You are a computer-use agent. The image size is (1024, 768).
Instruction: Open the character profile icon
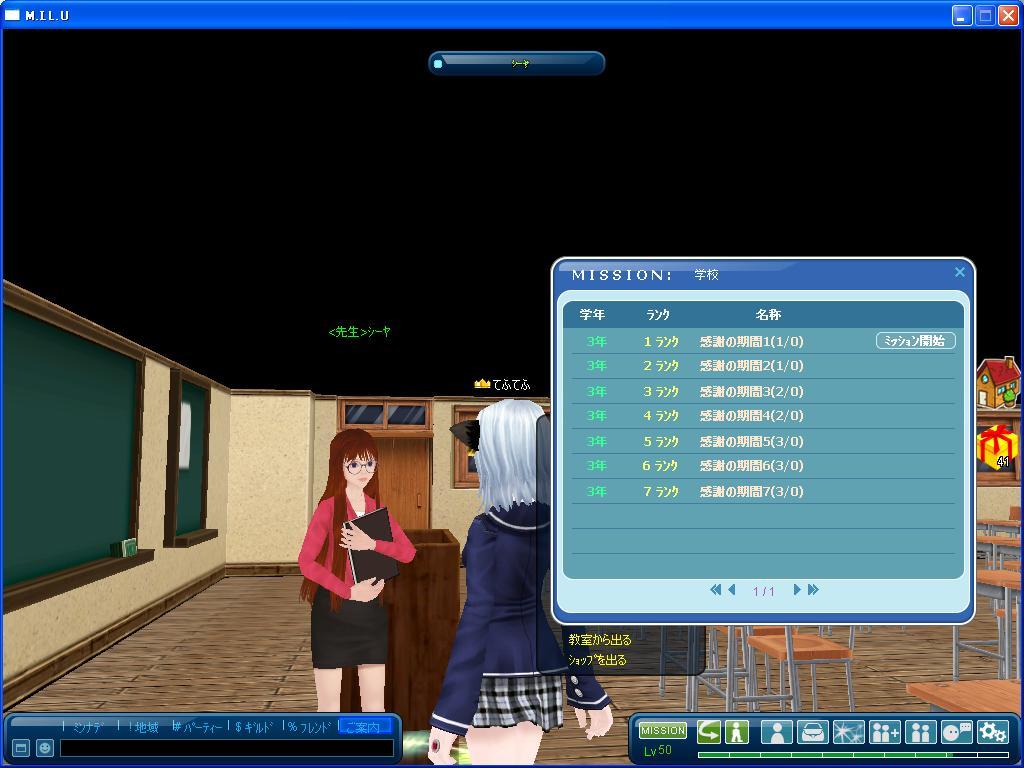coord(776,731)
